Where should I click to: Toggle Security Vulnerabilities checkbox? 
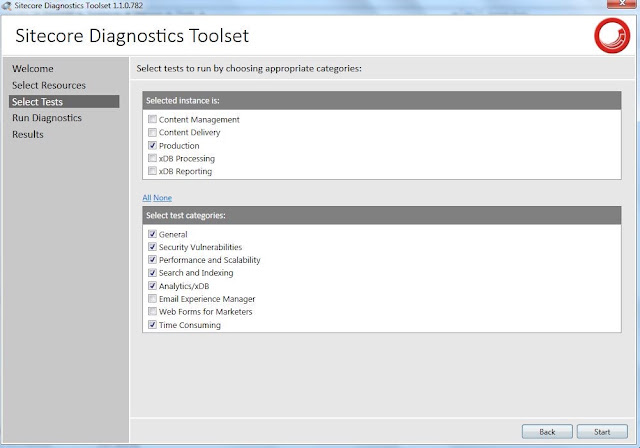[x=152, y=247]
